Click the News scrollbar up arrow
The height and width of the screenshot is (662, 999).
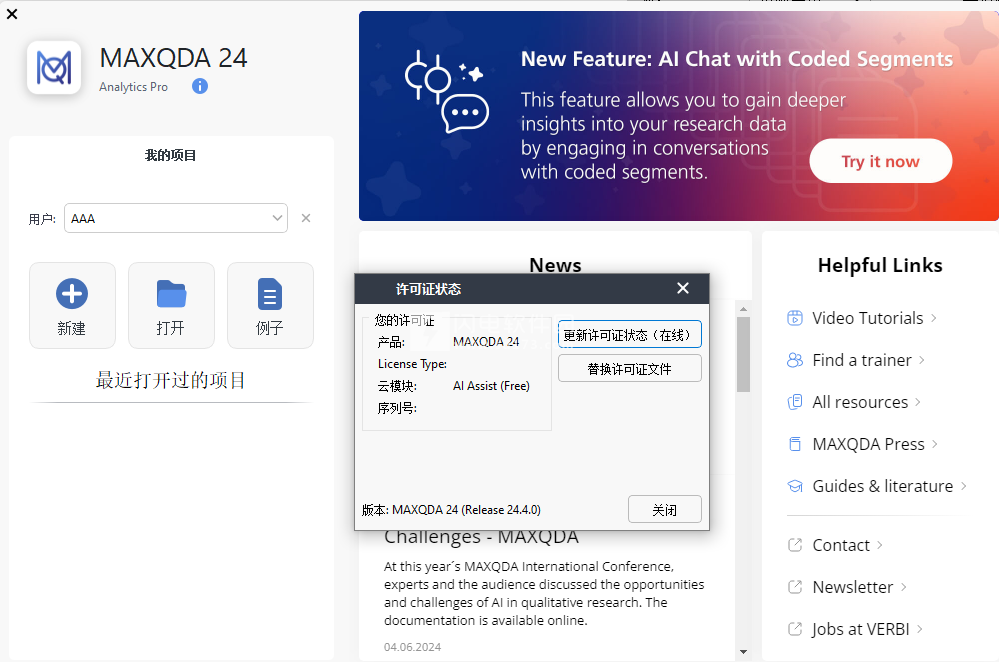coord(744,309)
